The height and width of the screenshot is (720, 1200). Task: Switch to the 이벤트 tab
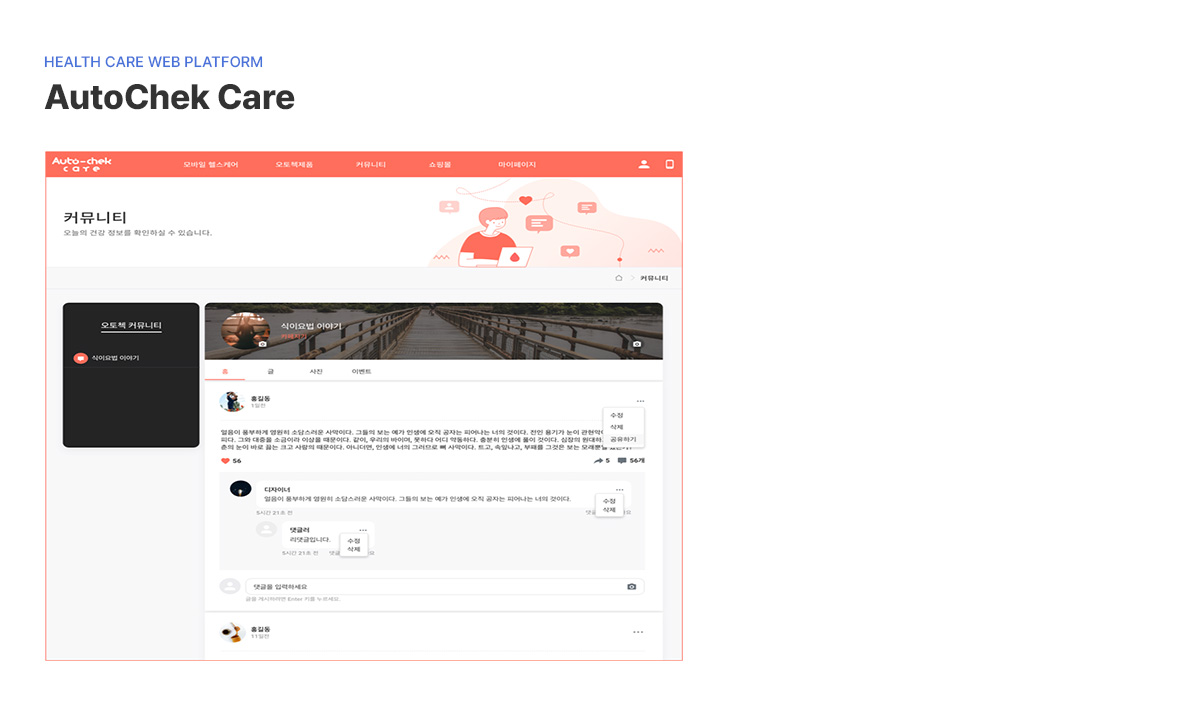coord(361,372)
